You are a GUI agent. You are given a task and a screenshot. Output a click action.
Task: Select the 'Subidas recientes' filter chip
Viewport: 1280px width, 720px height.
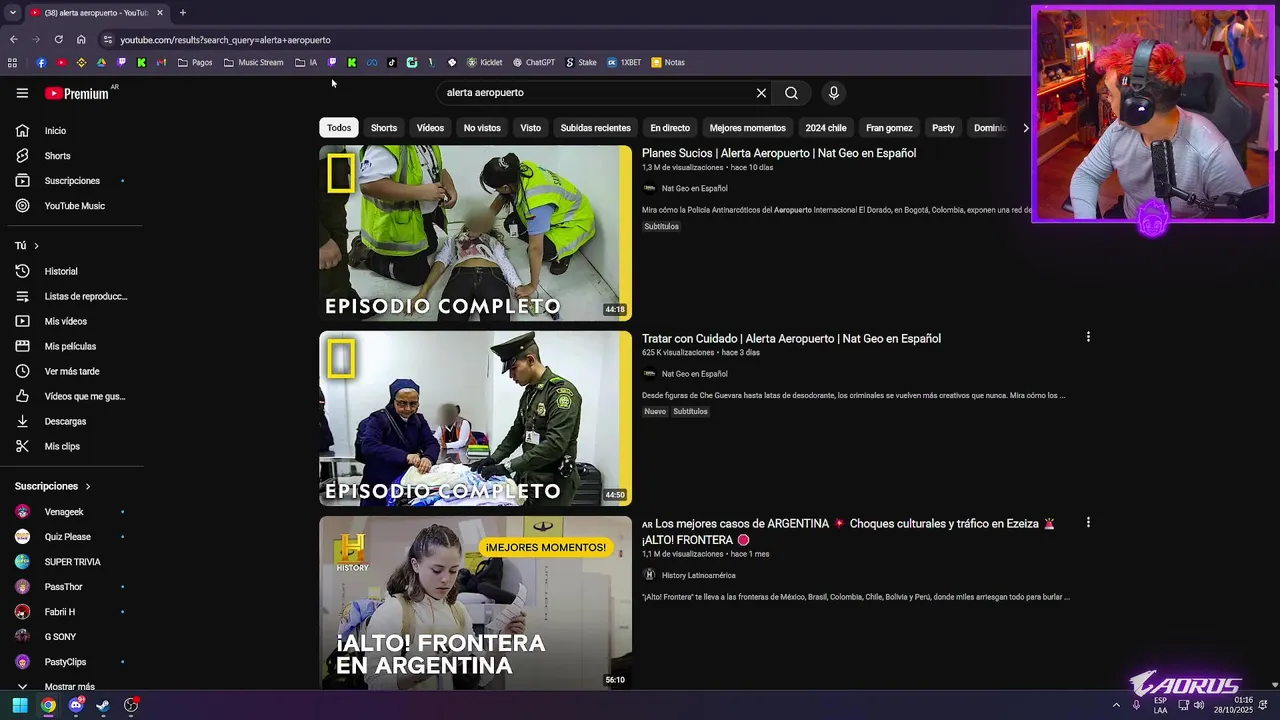pyautogui.click(x=596, y=128)
